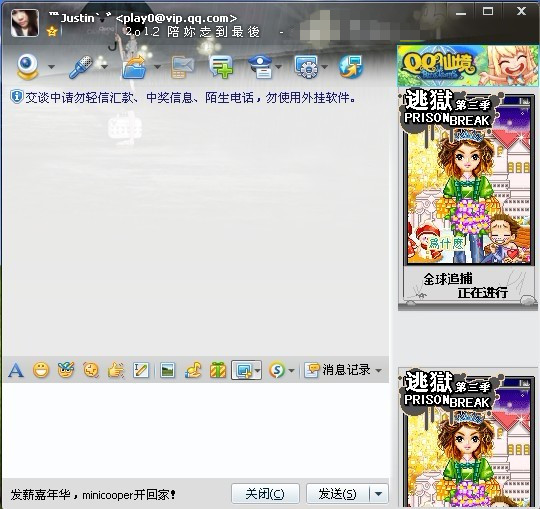
Task: Click the lower 逃獄 Prison Break QQ show
Action: tap(468, 438)
